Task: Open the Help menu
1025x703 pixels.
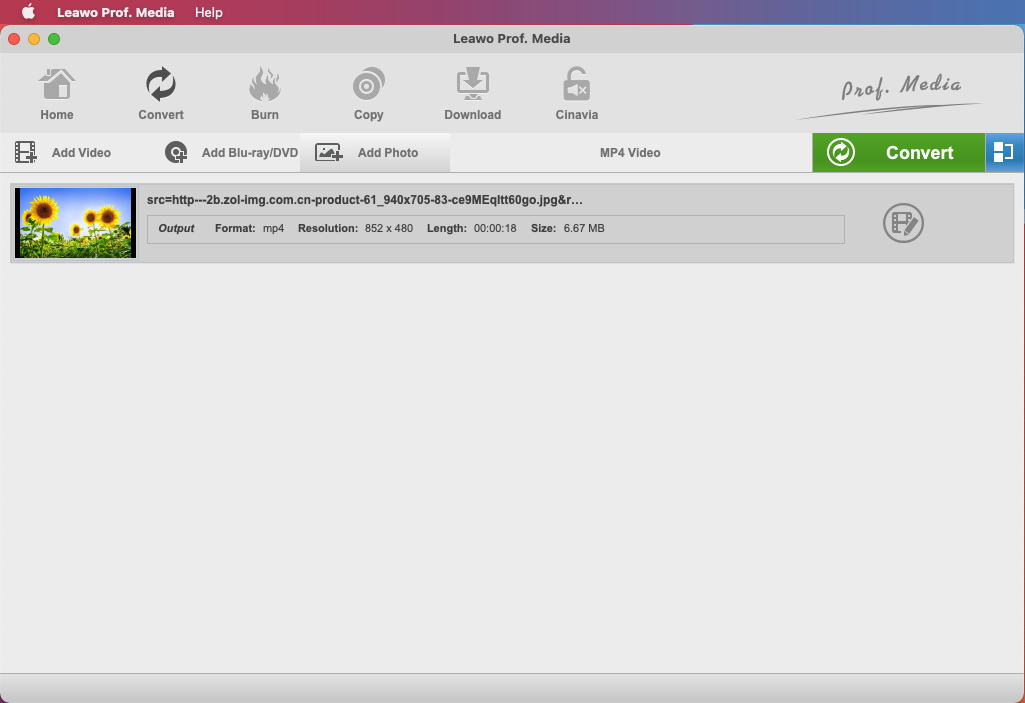Action: (209, 12)
